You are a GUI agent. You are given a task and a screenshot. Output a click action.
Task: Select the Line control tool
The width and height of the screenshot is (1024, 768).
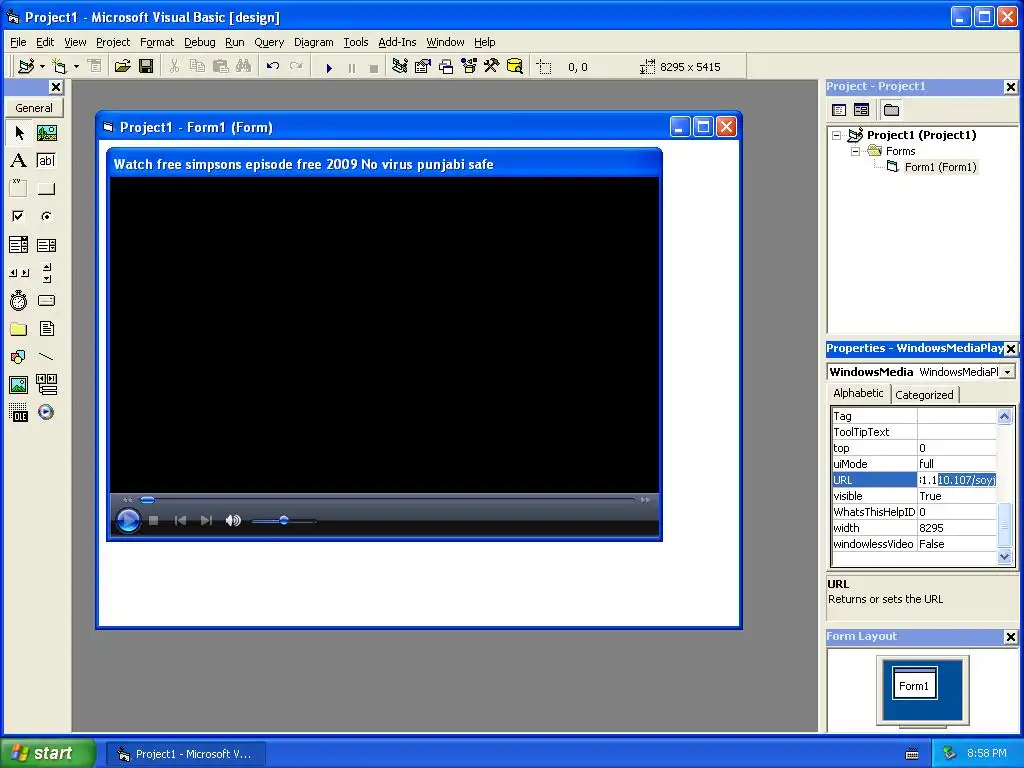pos(46,357)
